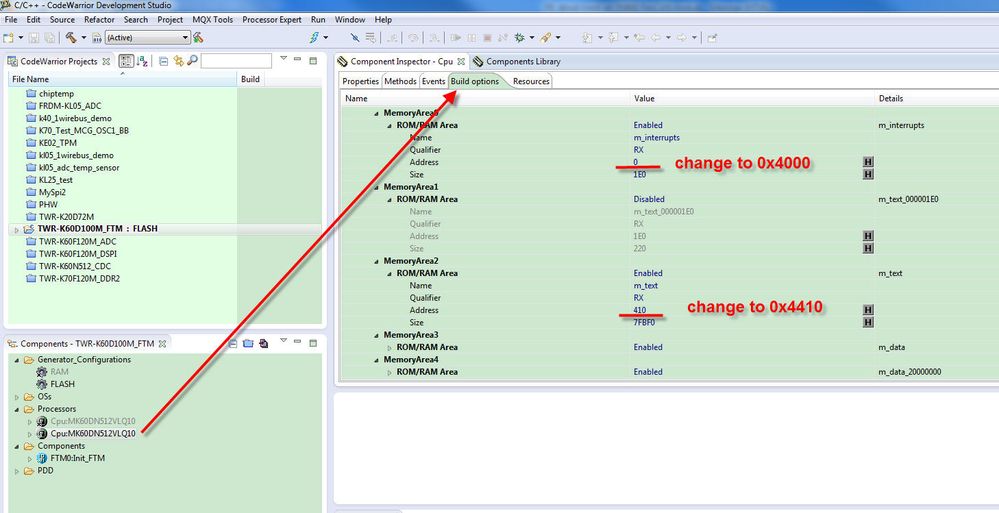
Task: Switch to the Properties tab
Action: [x=361, y=81]
